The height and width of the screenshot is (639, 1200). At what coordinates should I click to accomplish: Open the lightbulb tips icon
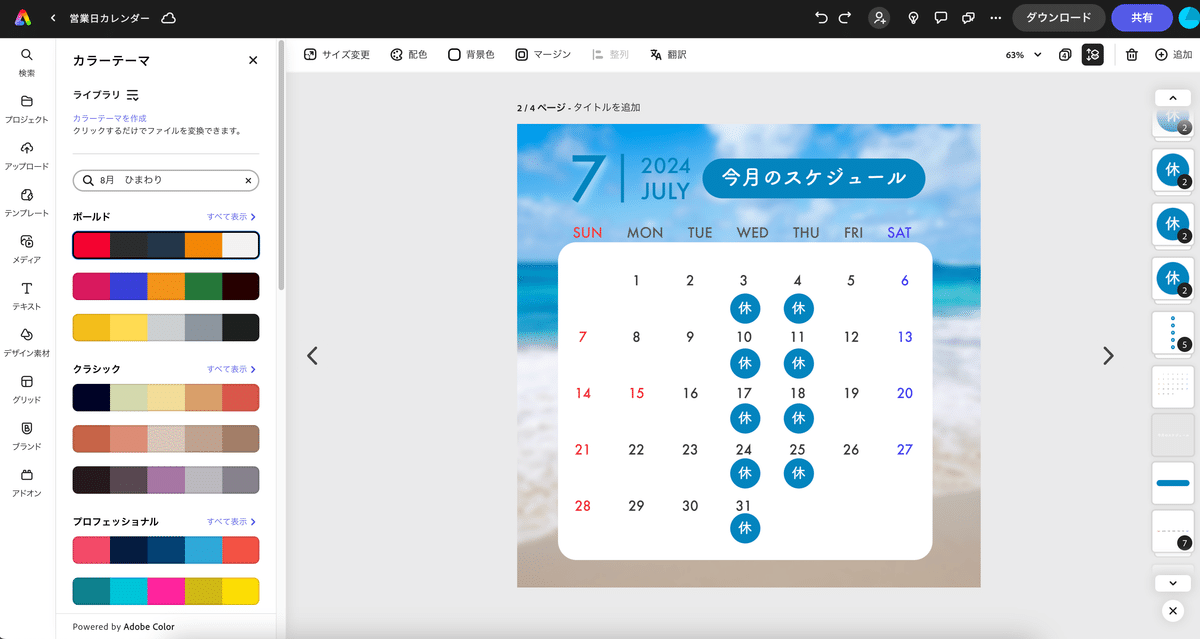[x=913, y=18]
